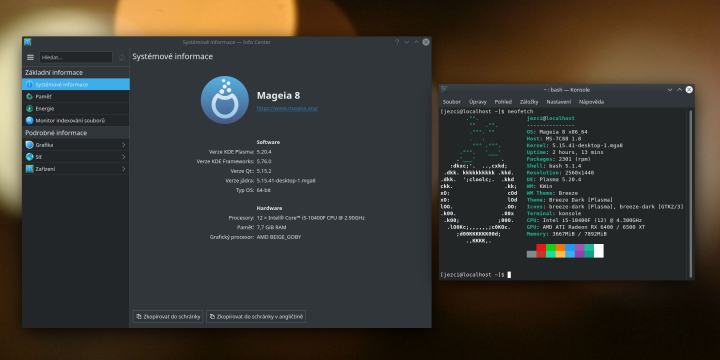
Task: Click the 64-bit OS type value
Action: [264, 190]
